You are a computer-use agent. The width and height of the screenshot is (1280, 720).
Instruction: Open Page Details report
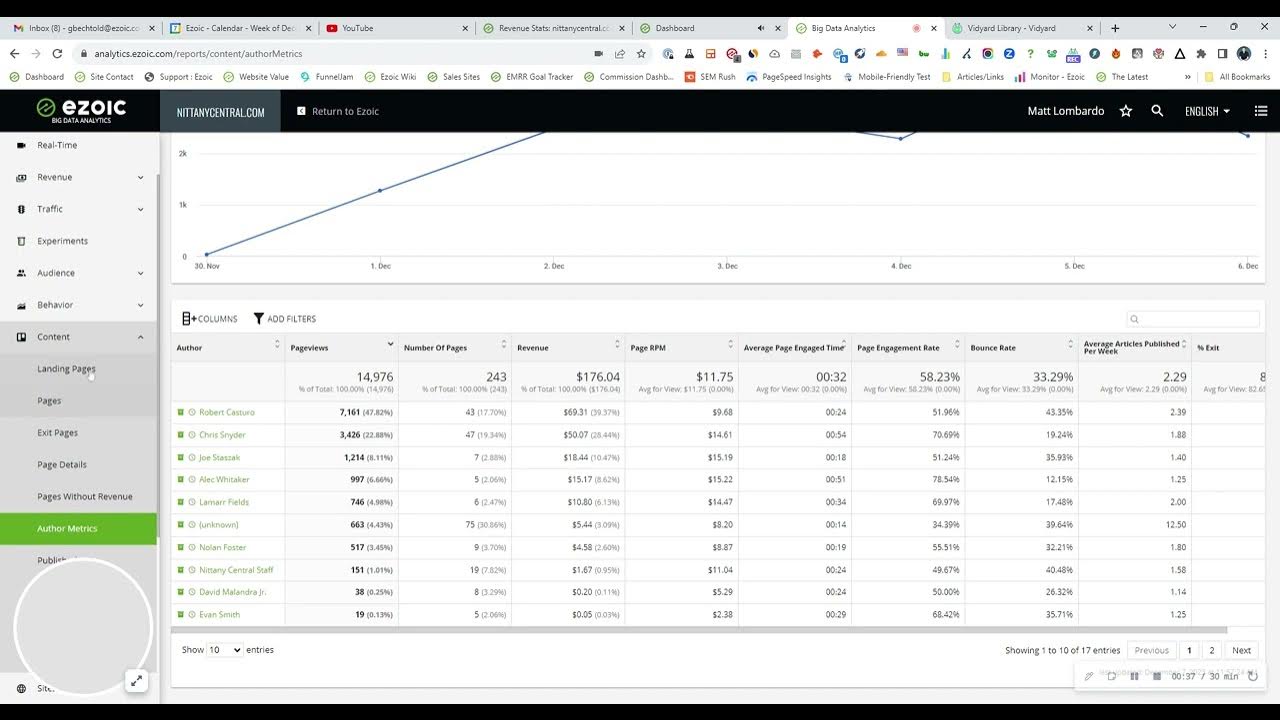[62, 465]
